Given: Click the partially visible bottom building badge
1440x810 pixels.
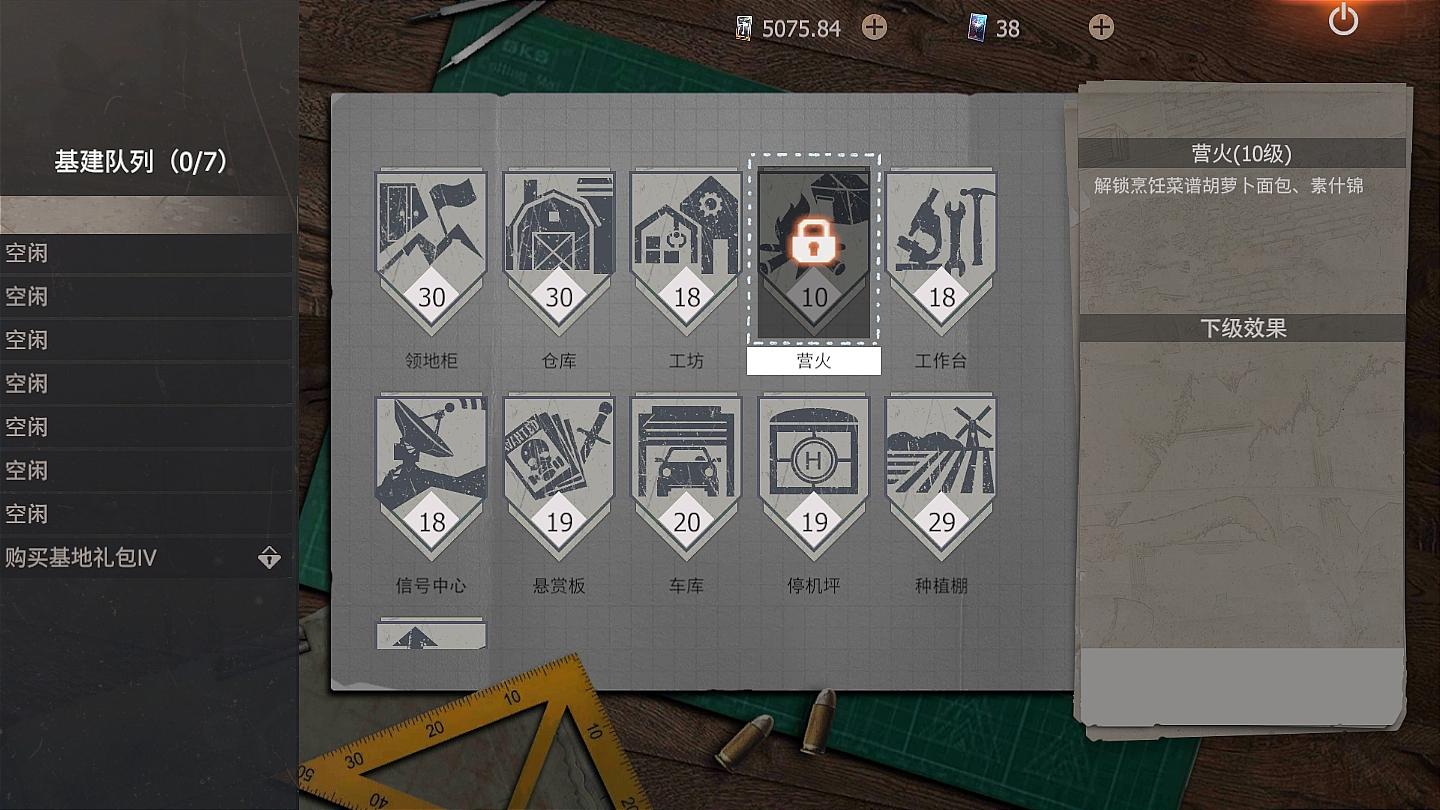Looking at the screenshot, I should click(x=431, y=634).
